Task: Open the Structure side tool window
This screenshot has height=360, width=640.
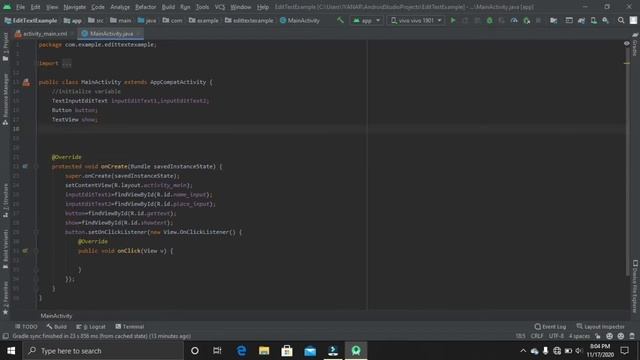Action: [5, 200]
